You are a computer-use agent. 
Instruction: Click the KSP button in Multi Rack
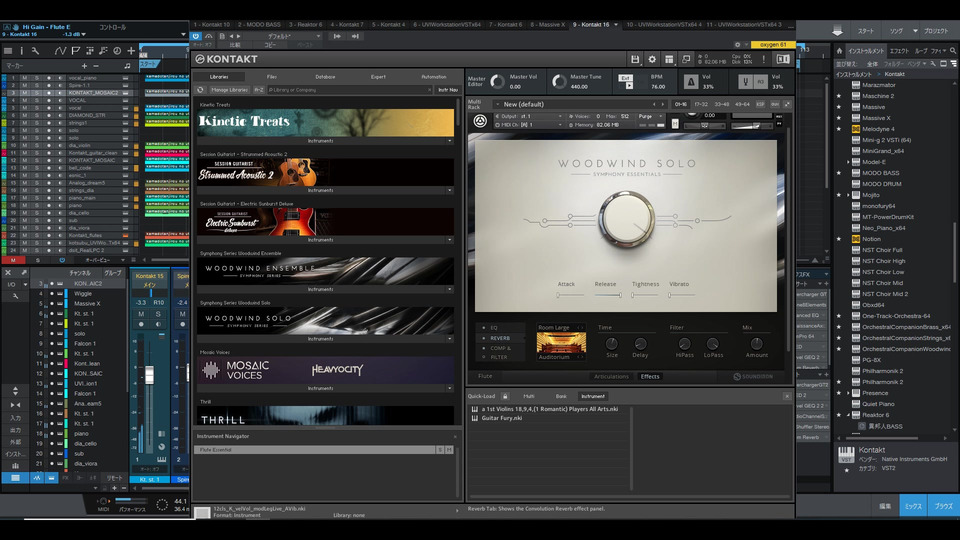(x=760, y=104)
